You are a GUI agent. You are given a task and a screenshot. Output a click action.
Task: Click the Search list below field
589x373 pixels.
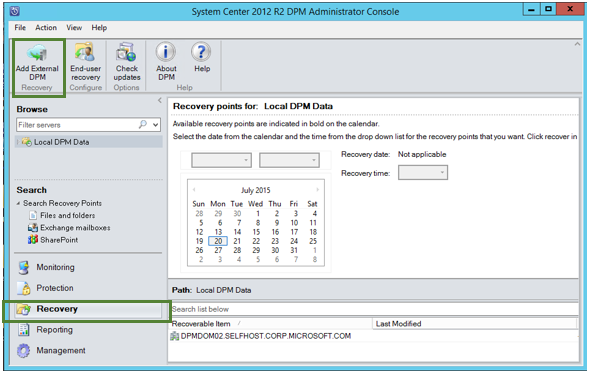click(374, 309)
